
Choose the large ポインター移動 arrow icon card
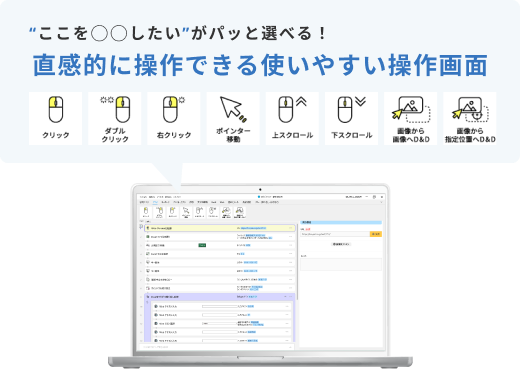233,119
